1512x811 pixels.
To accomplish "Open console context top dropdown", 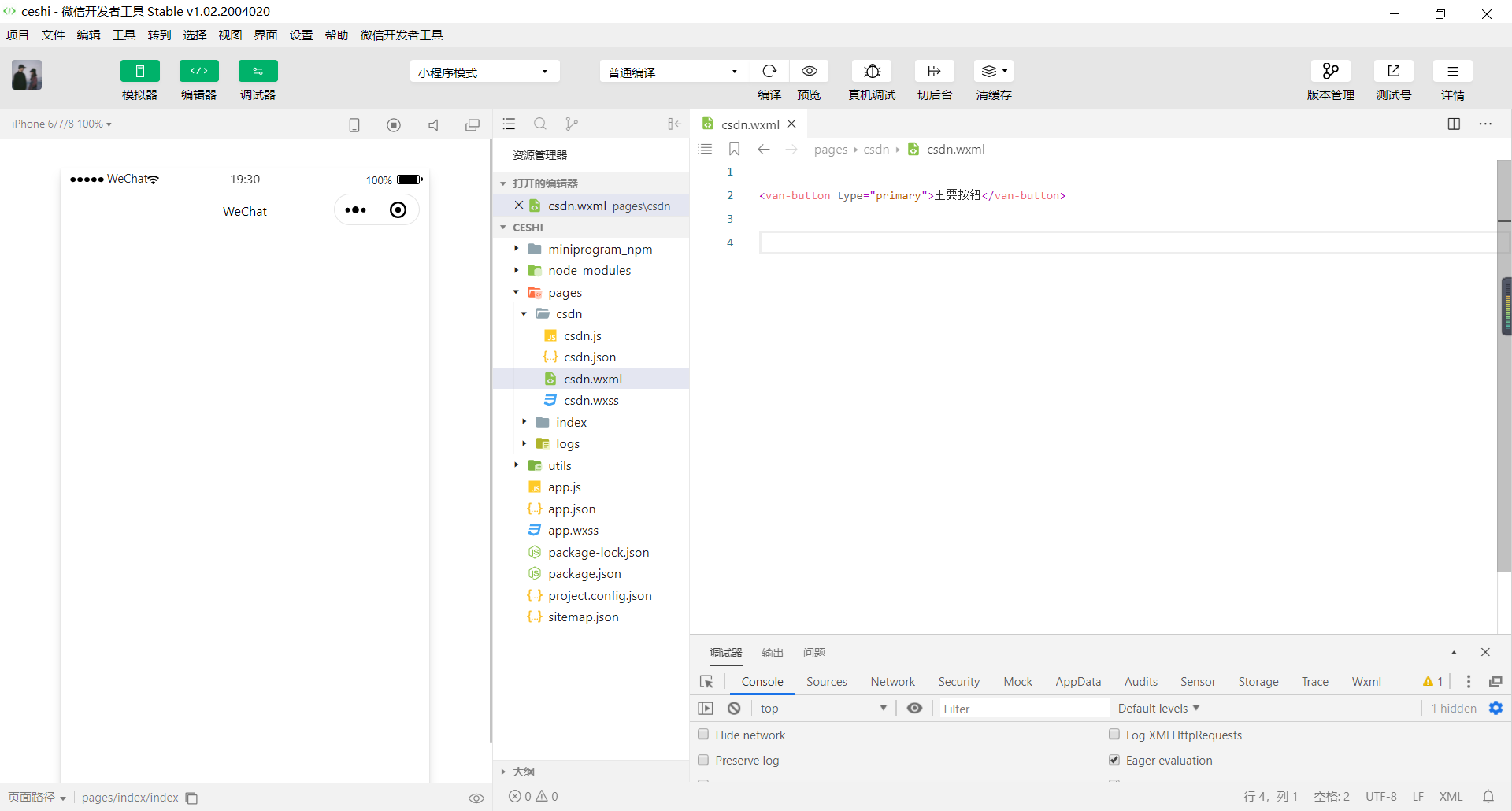I will (x=823, y=709).
